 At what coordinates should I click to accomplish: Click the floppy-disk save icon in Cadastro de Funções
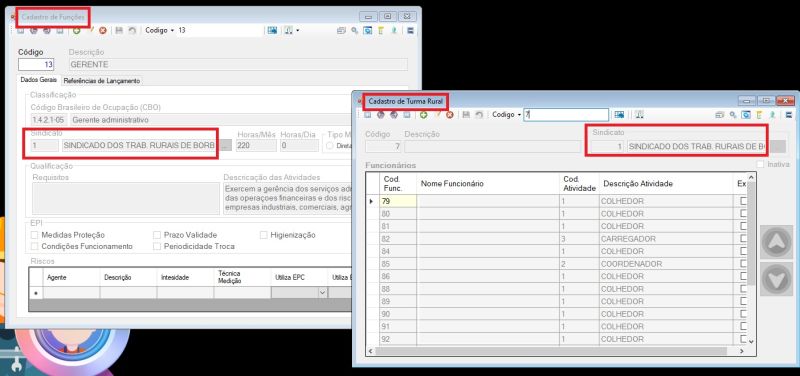[x=119, y=31]
